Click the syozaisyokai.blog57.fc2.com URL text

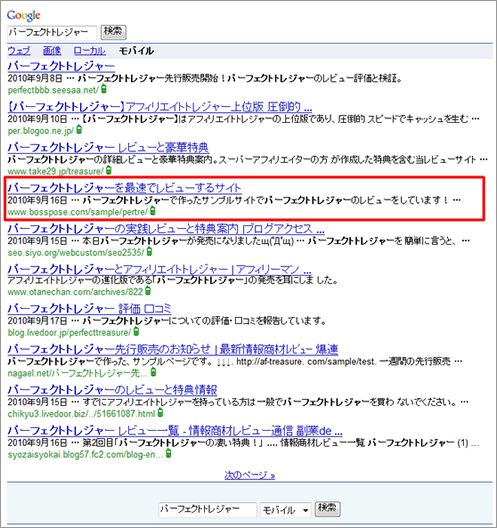pyautogui.click(x=86, y=455)
